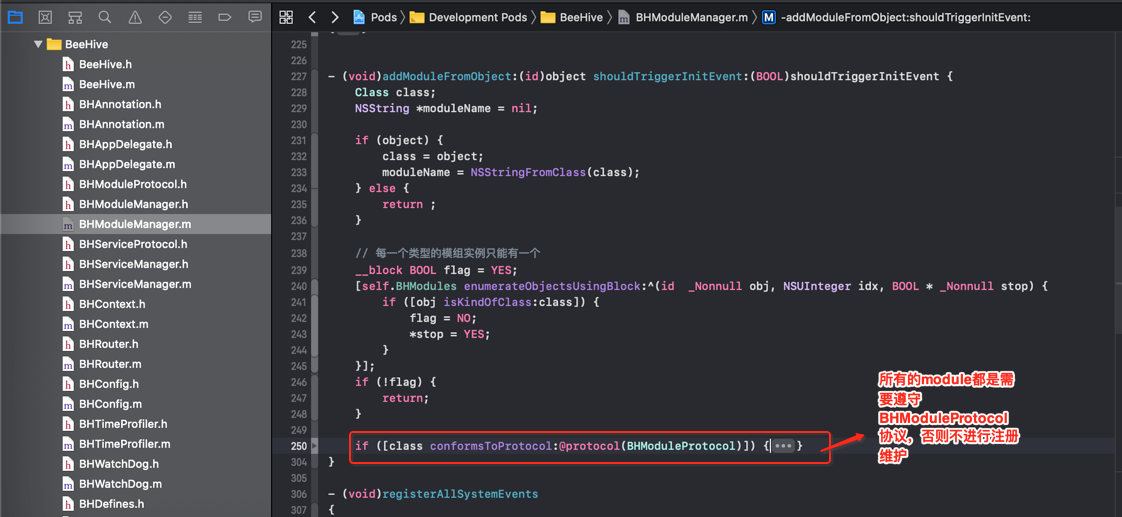Open BHWatchDog.m file

(112, 483)
